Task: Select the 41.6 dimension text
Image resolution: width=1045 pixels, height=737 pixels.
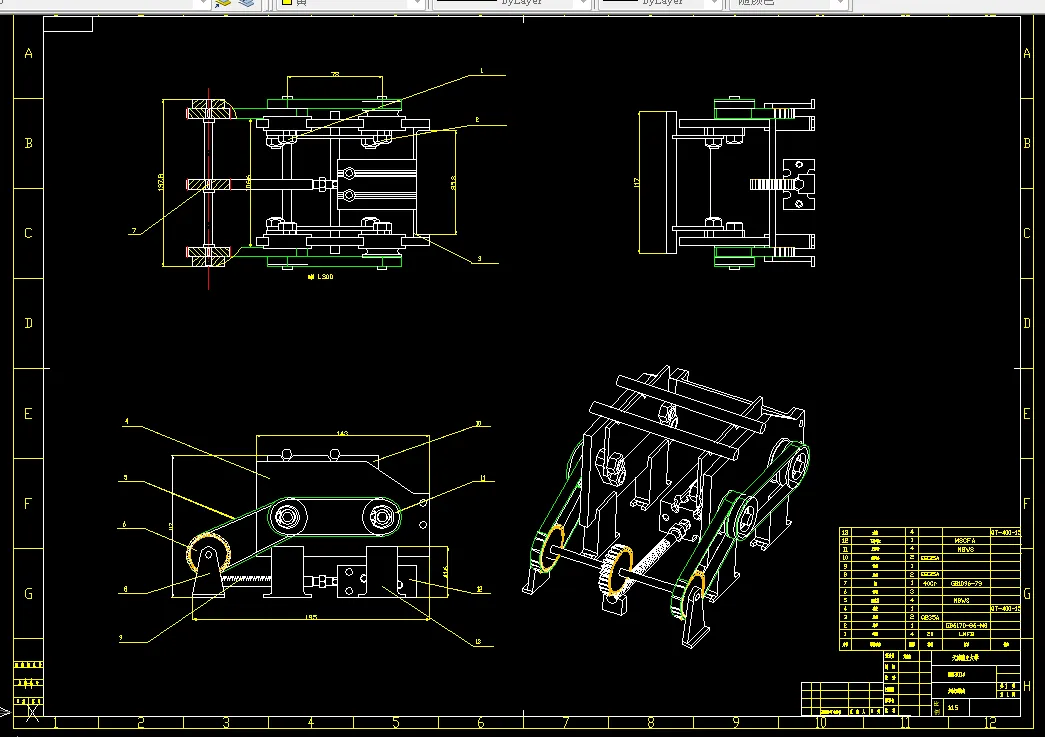Action: 445,572
